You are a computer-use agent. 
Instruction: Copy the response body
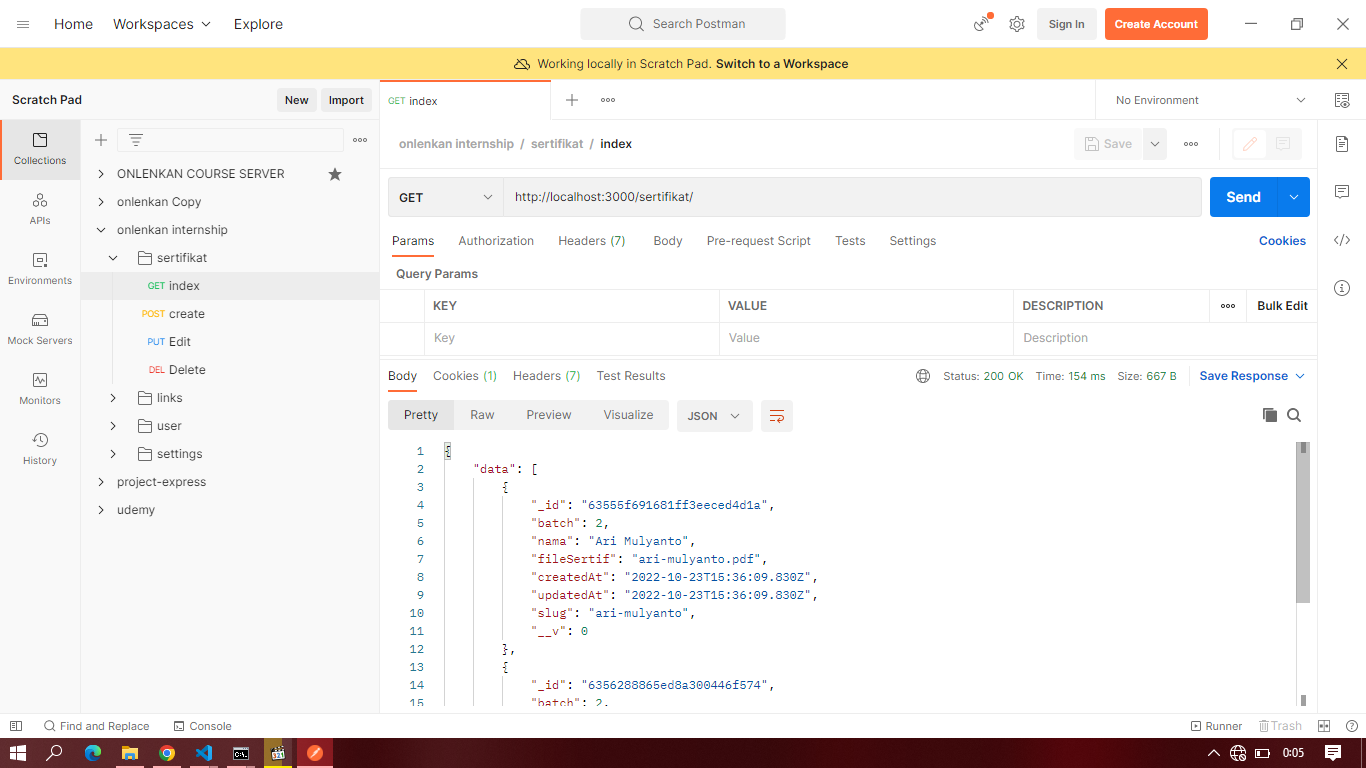pos(1270,415)
